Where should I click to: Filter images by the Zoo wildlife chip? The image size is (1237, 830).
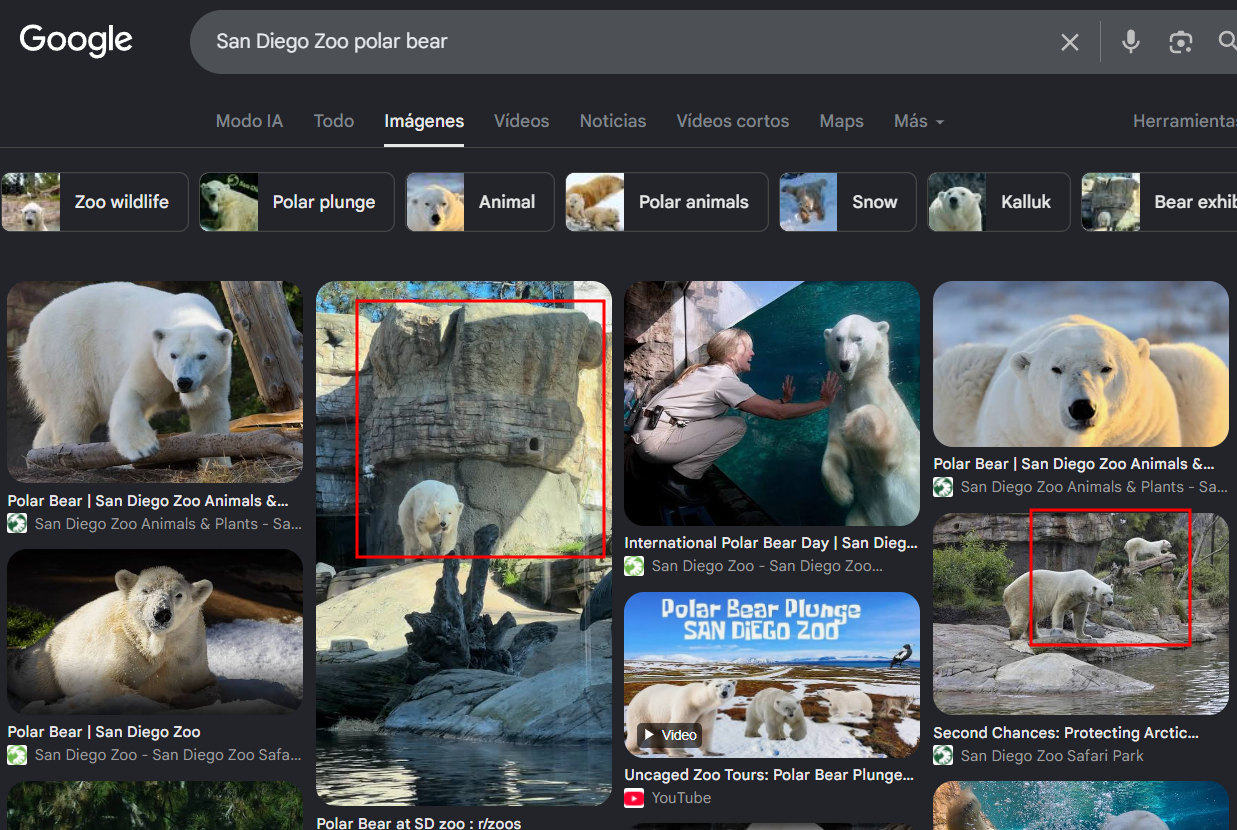[x=95, y=202]
